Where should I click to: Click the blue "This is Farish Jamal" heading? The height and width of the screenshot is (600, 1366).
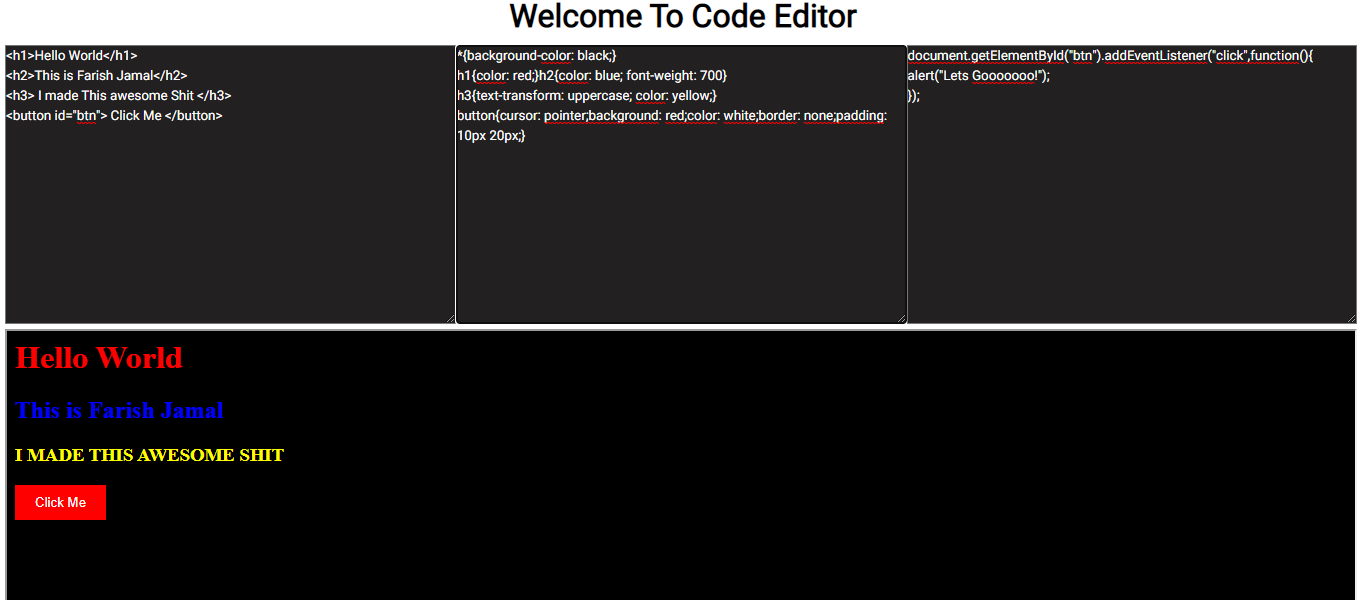(x=119, y=410)
